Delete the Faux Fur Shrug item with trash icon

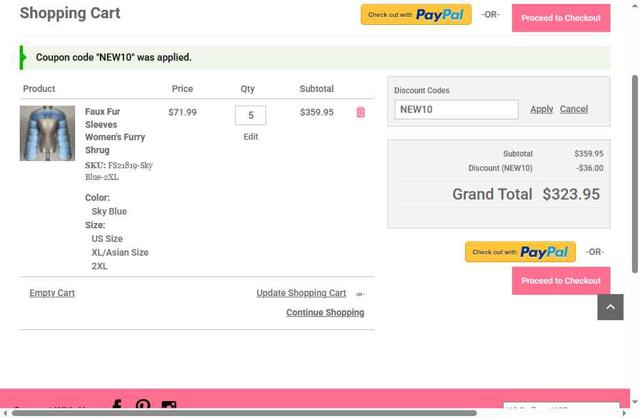pyautogui.click(x=360, y=112)
